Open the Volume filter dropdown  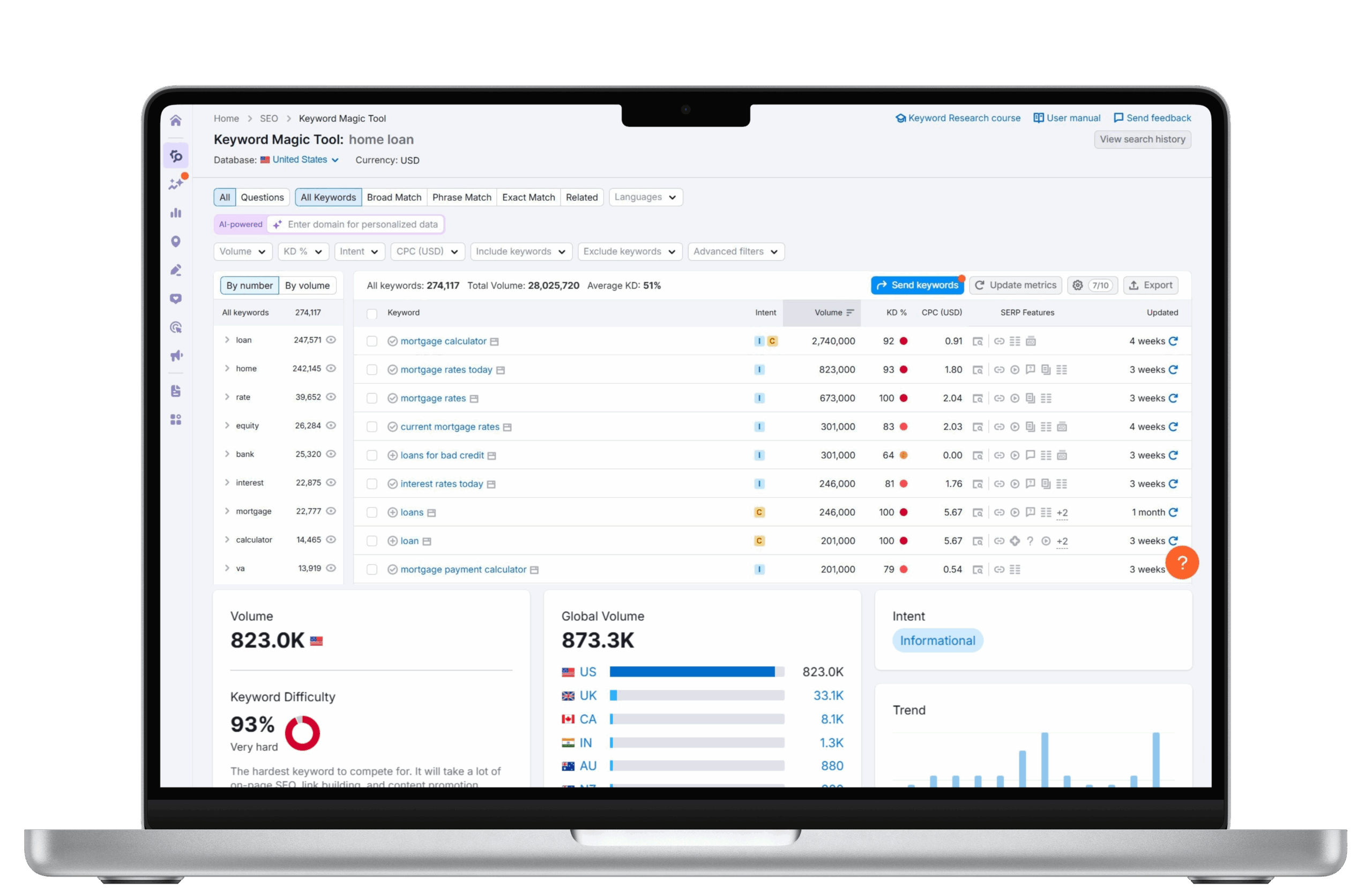tap(242, 251)
